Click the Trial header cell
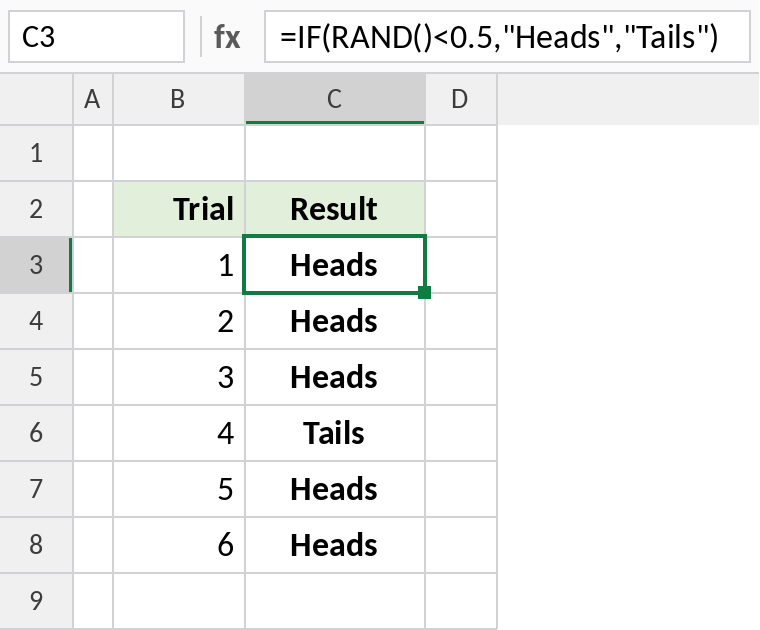This screenshot has height=630, width=760. [179, 209]
